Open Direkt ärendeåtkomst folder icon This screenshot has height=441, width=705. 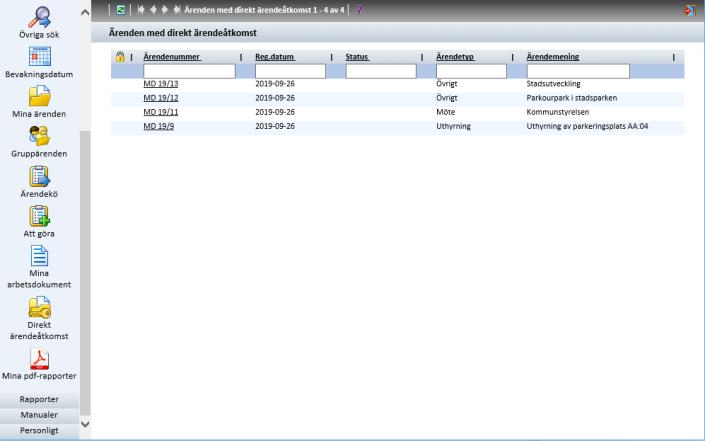[x=40, y=307]
